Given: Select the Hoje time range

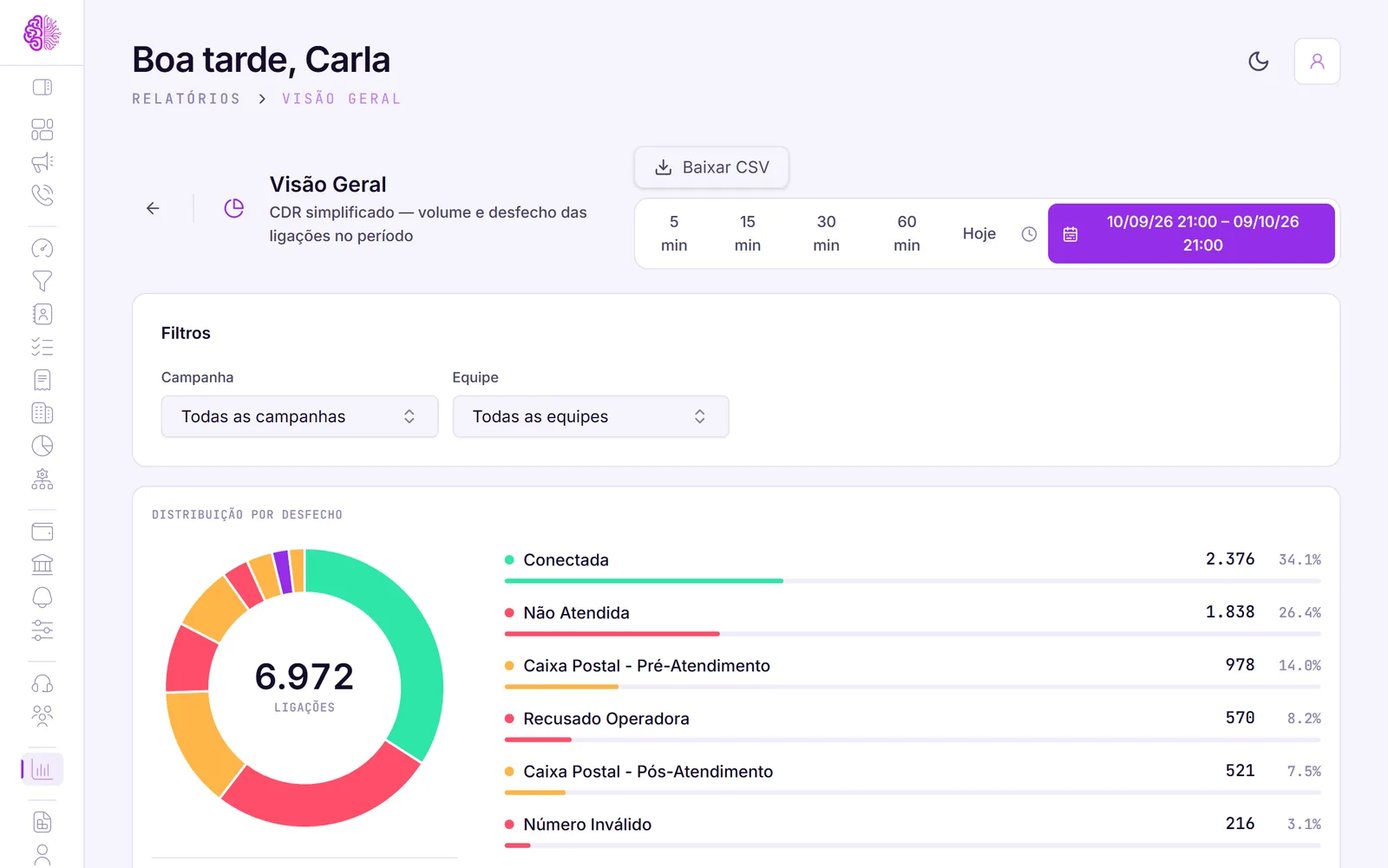Looking at the screenshot, I should coord(979,233).
